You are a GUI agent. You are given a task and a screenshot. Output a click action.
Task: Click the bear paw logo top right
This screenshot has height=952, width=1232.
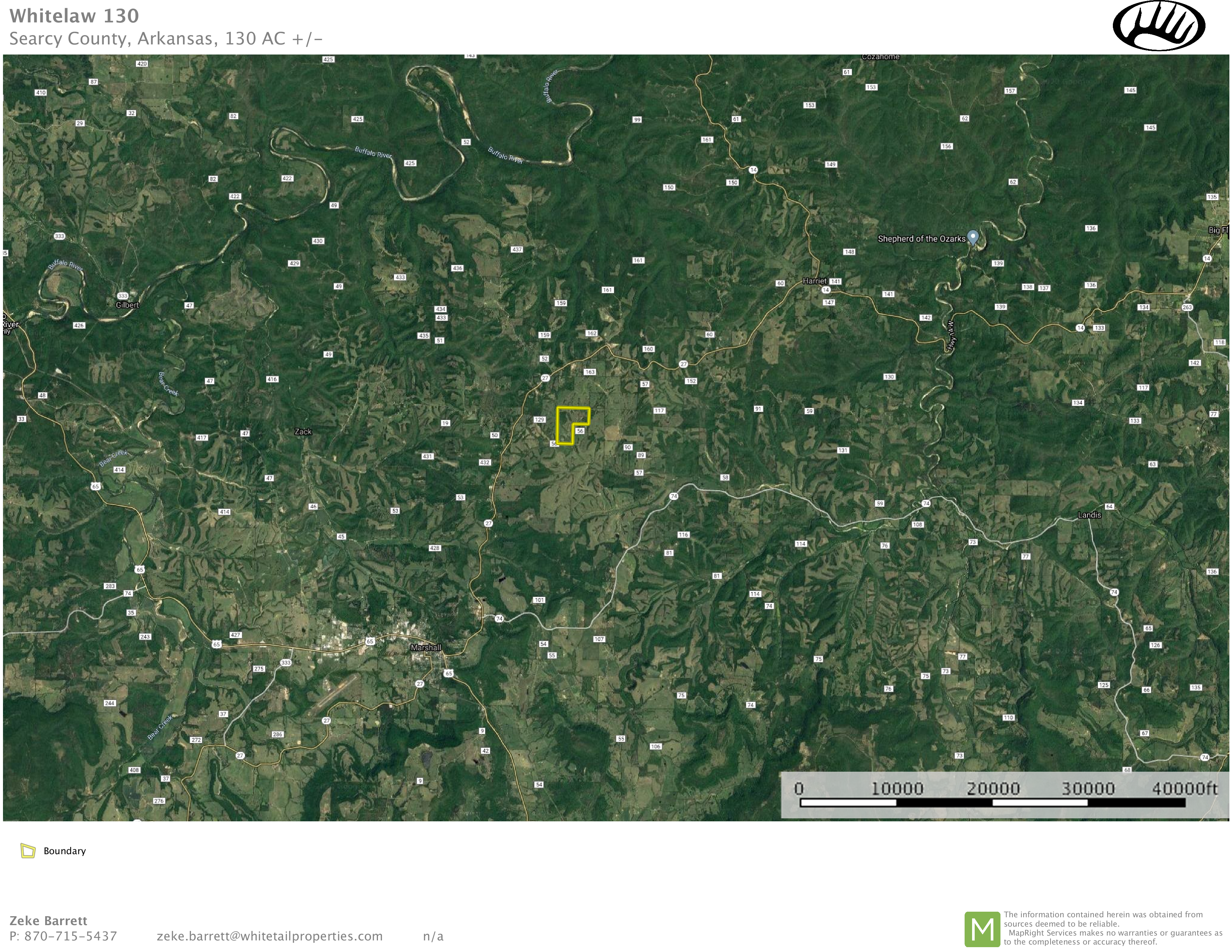pyautogui.click(x=1159, y=26)
